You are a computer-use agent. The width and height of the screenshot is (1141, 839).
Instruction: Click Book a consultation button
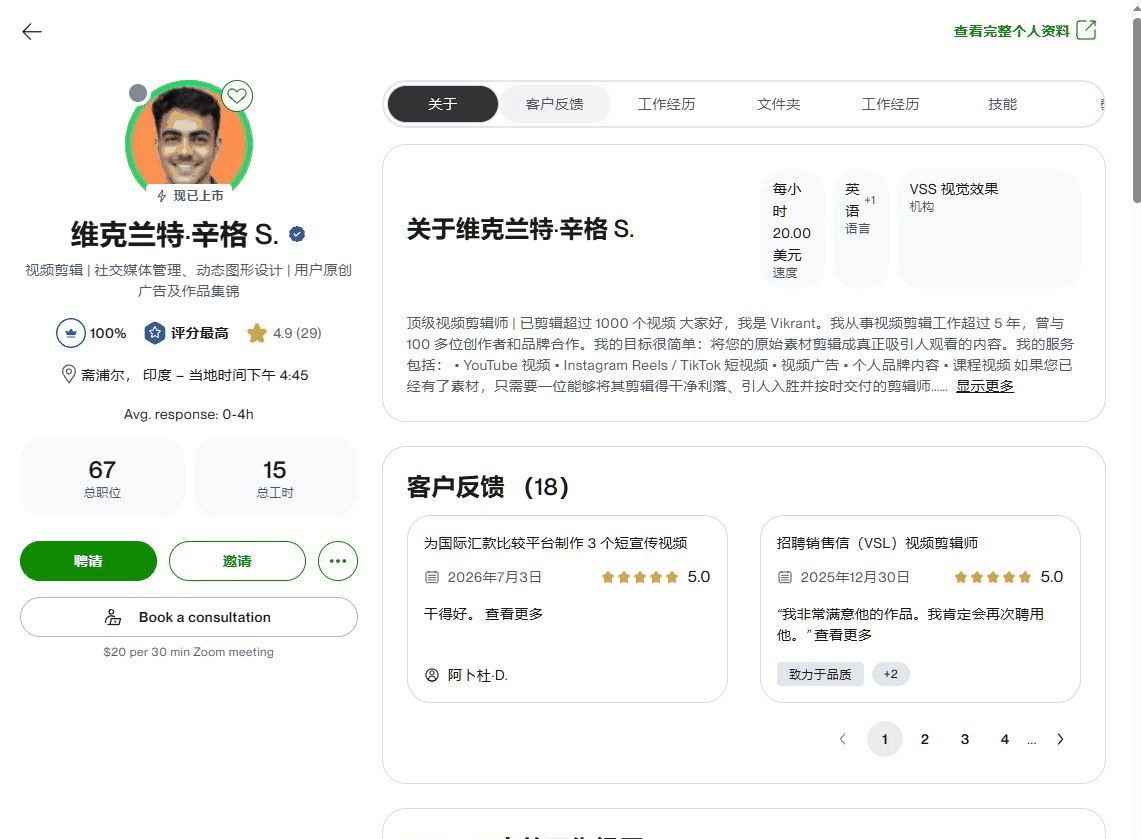[188, 617]
